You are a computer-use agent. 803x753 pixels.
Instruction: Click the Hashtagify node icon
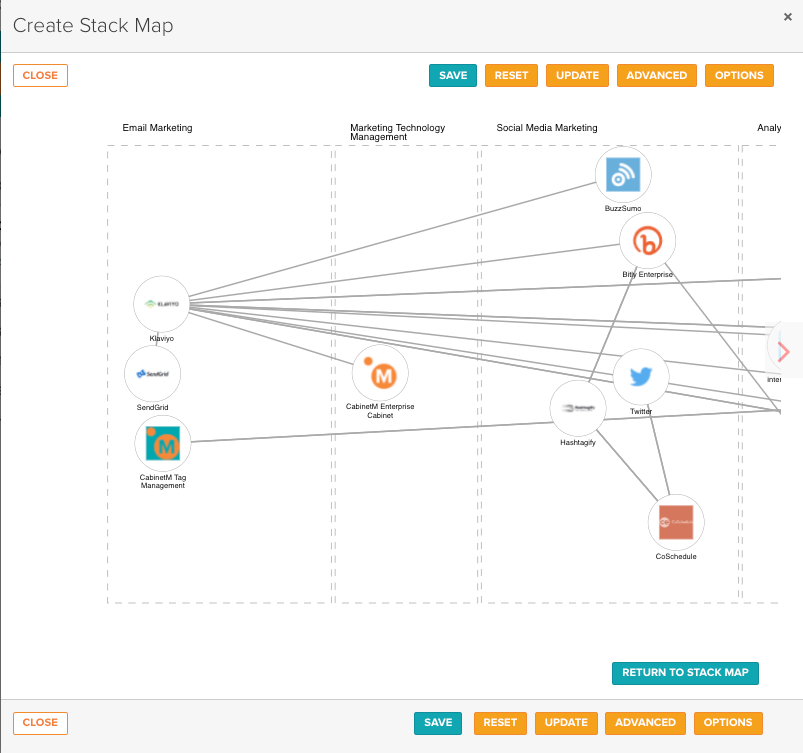pyautogui.click(x=578, y=408)
